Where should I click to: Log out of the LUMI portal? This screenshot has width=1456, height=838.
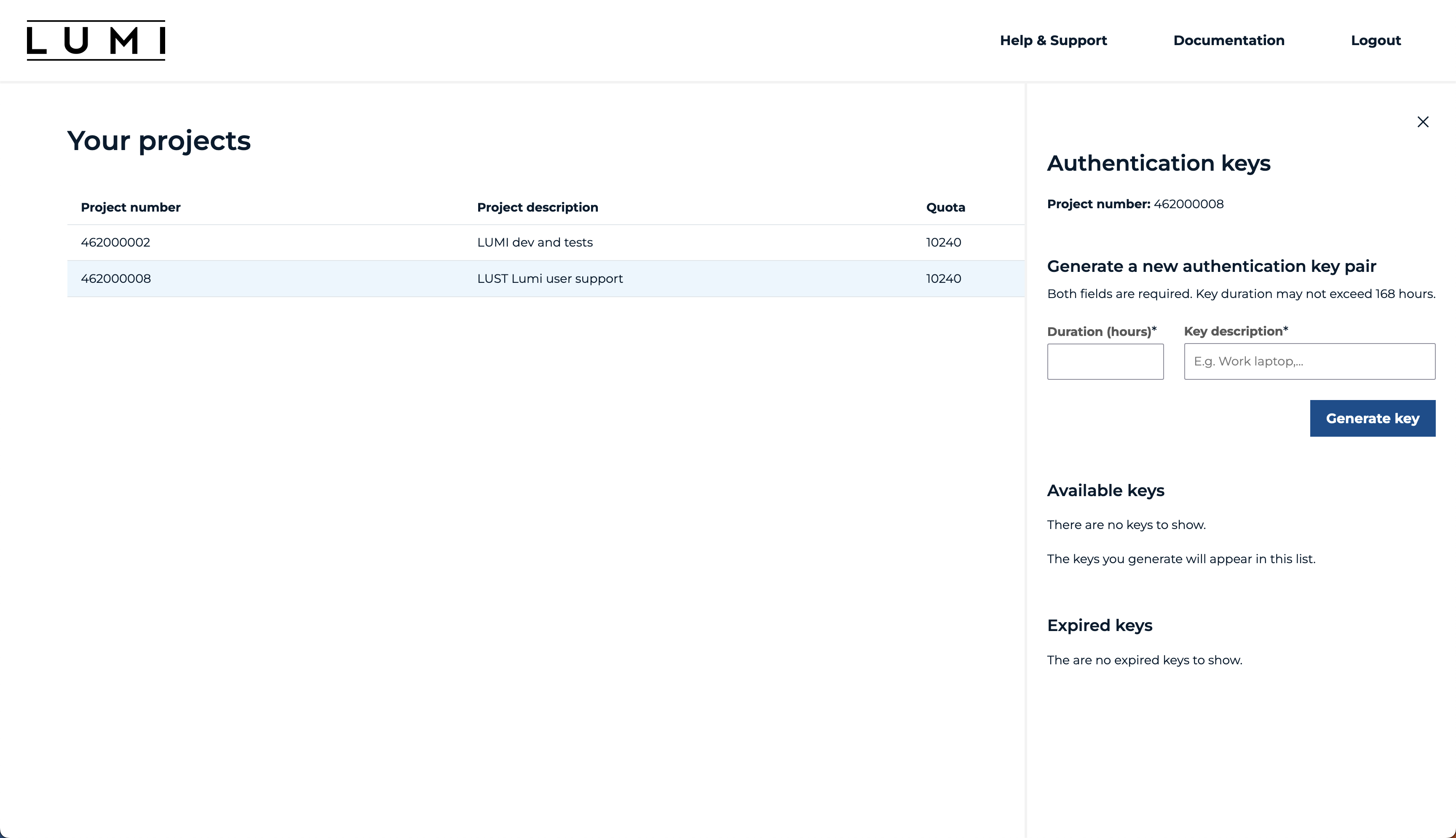click(x=1376, y=40)
